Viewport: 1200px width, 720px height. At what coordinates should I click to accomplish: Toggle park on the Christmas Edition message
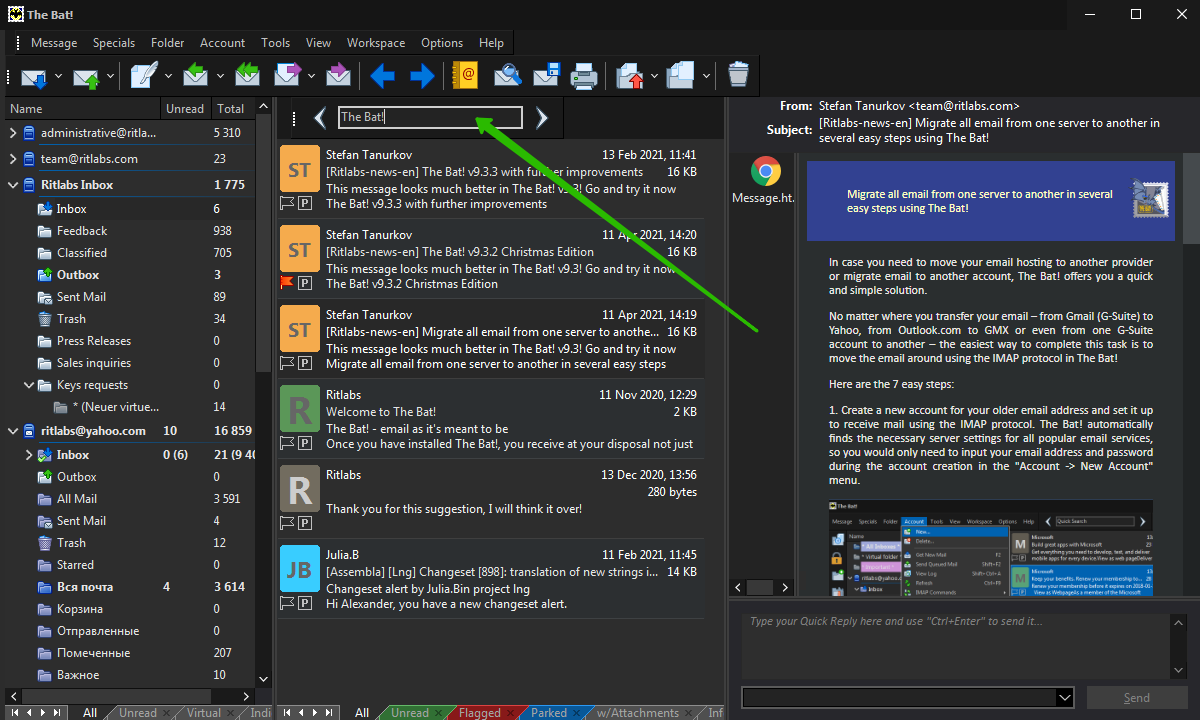[305, 283]
